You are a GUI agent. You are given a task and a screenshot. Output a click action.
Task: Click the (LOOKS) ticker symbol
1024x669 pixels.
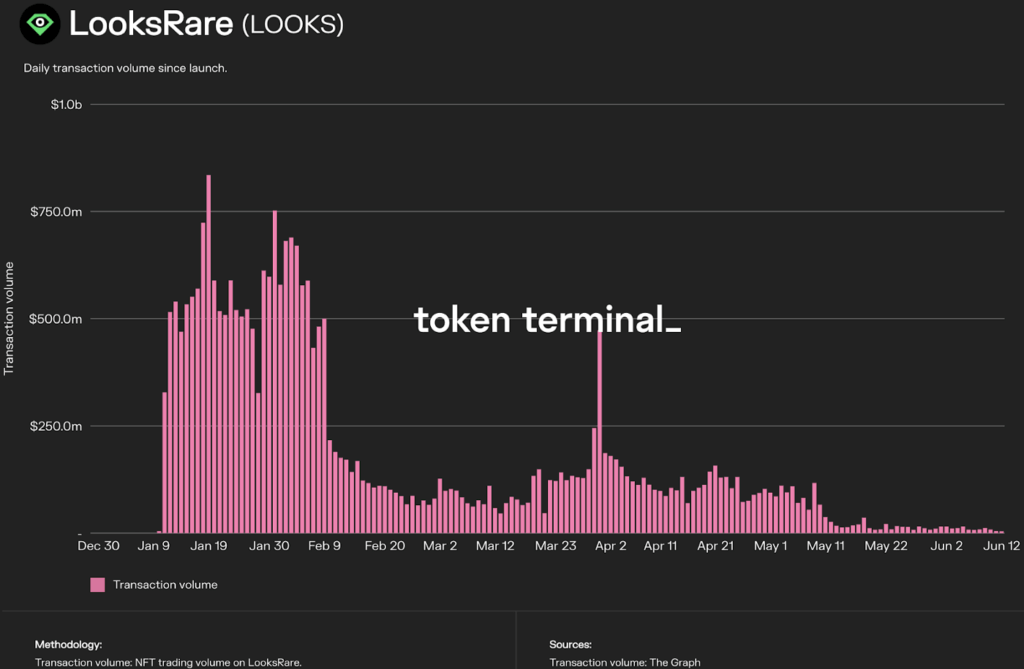pos(292,25)
